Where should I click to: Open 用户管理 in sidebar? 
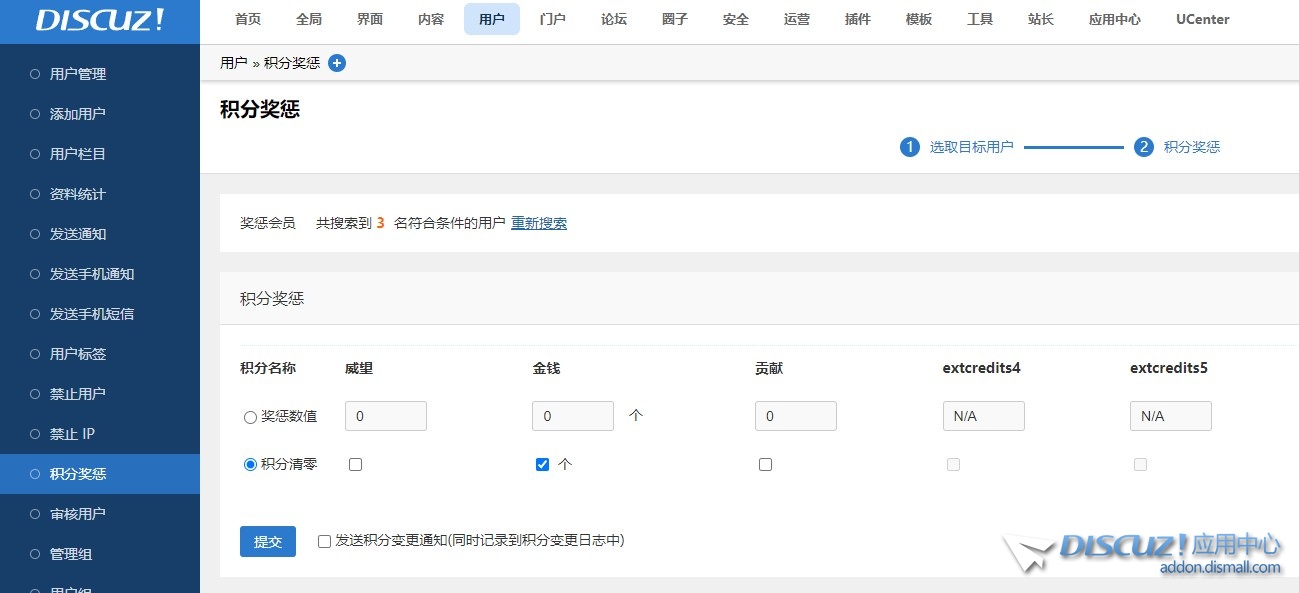pos(78,74)
